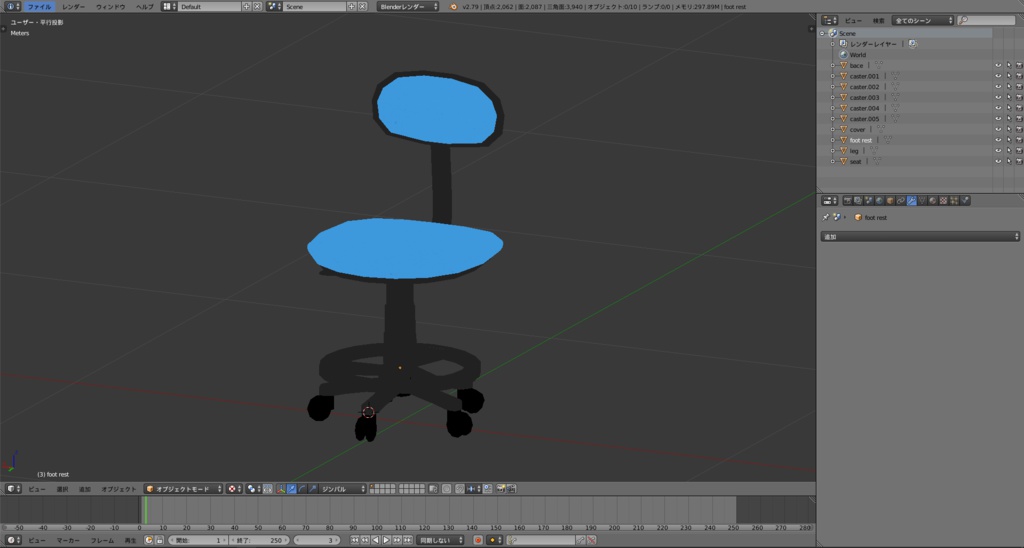Click the pin icon in properties header
The height and width of the screenshot is (548, 1024).
825,218
